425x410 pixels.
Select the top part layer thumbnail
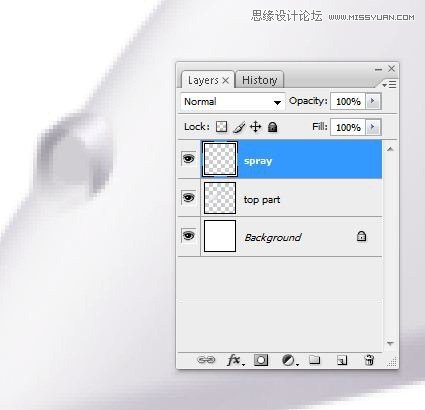[x=220, y=198]
